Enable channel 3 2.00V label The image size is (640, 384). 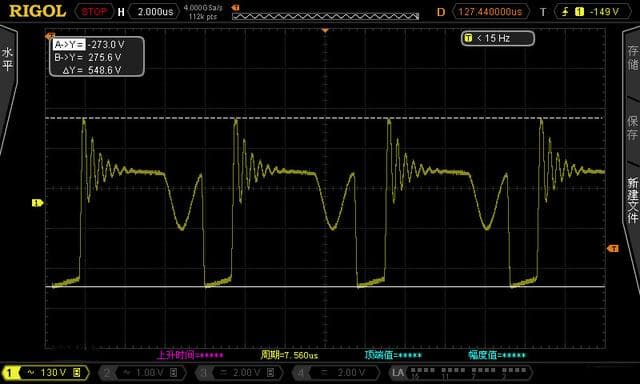pyautogui.click(x=239, y=373)
